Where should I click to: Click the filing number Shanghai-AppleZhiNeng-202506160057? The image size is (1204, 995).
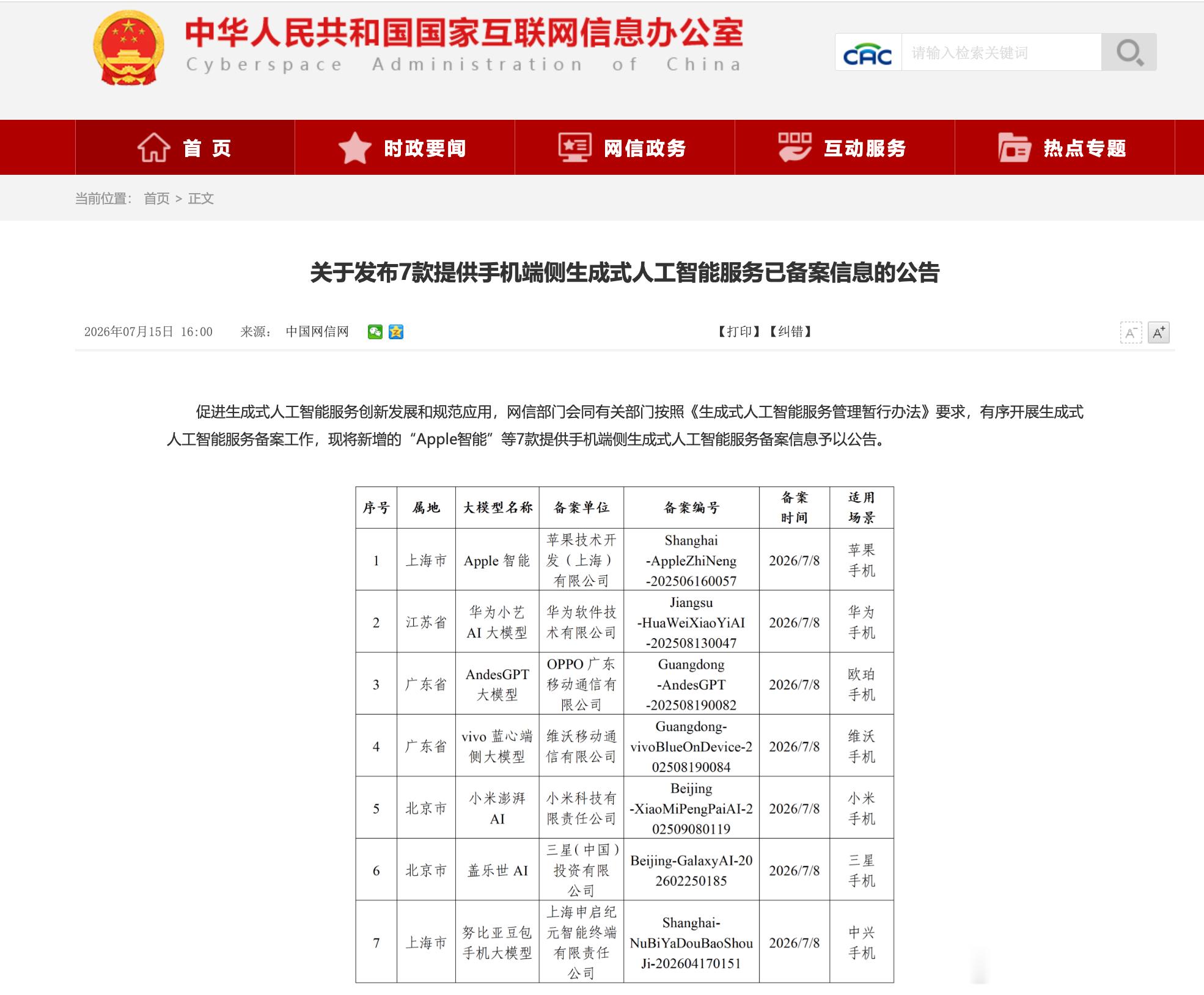pos(691,560)
